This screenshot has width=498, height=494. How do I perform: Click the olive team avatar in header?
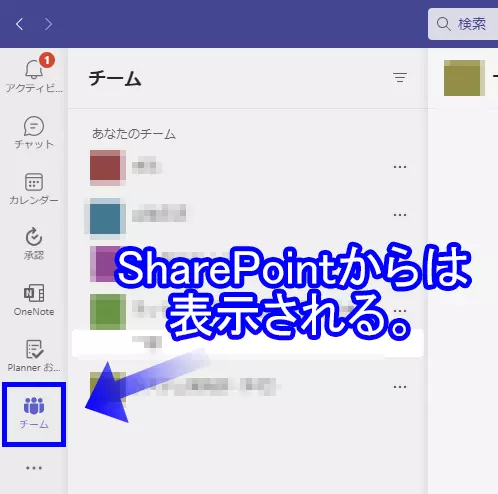(464, 78)
